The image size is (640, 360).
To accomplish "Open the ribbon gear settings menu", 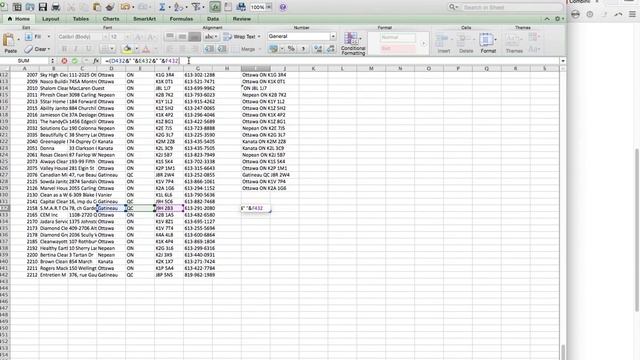I will point(558,19).
